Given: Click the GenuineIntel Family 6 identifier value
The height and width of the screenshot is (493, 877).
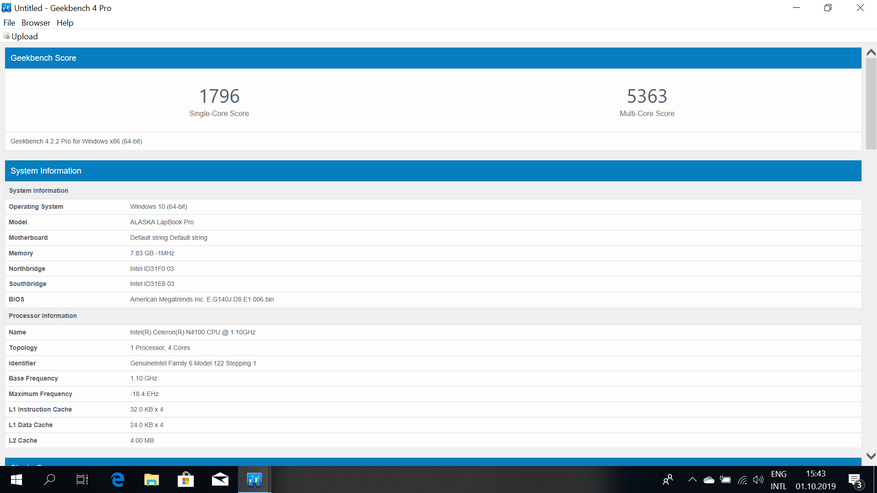Looking at the screenshot, I should [193, 363].
